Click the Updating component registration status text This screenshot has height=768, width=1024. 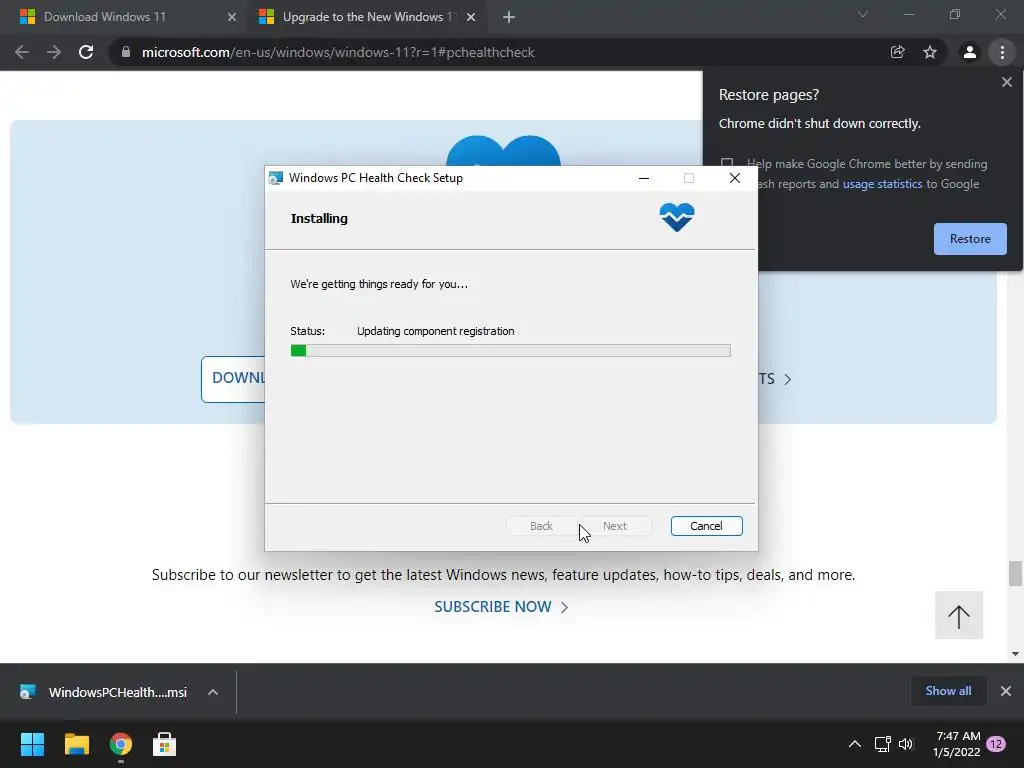click(x=436, y=331)
